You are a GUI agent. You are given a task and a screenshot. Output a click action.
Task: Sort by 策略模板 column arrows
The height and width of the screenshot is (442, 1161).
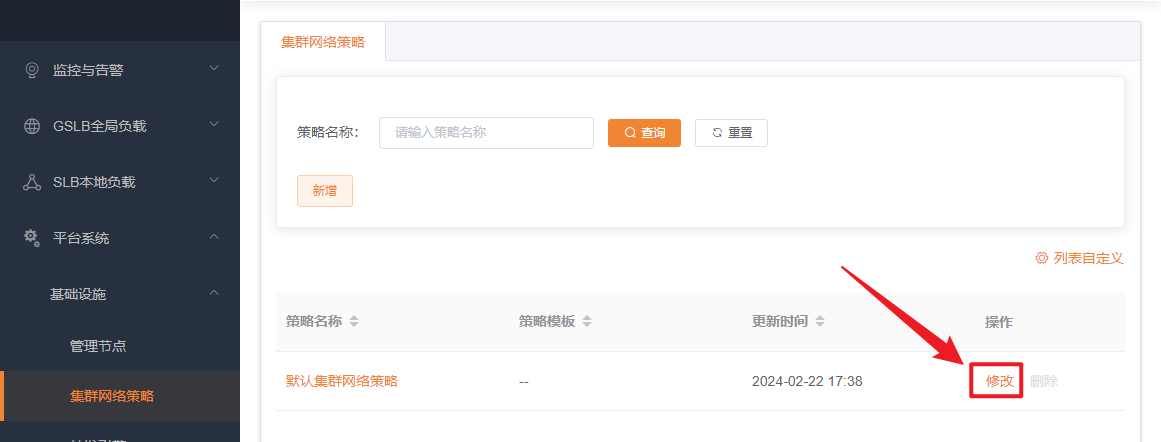(587, 322)
